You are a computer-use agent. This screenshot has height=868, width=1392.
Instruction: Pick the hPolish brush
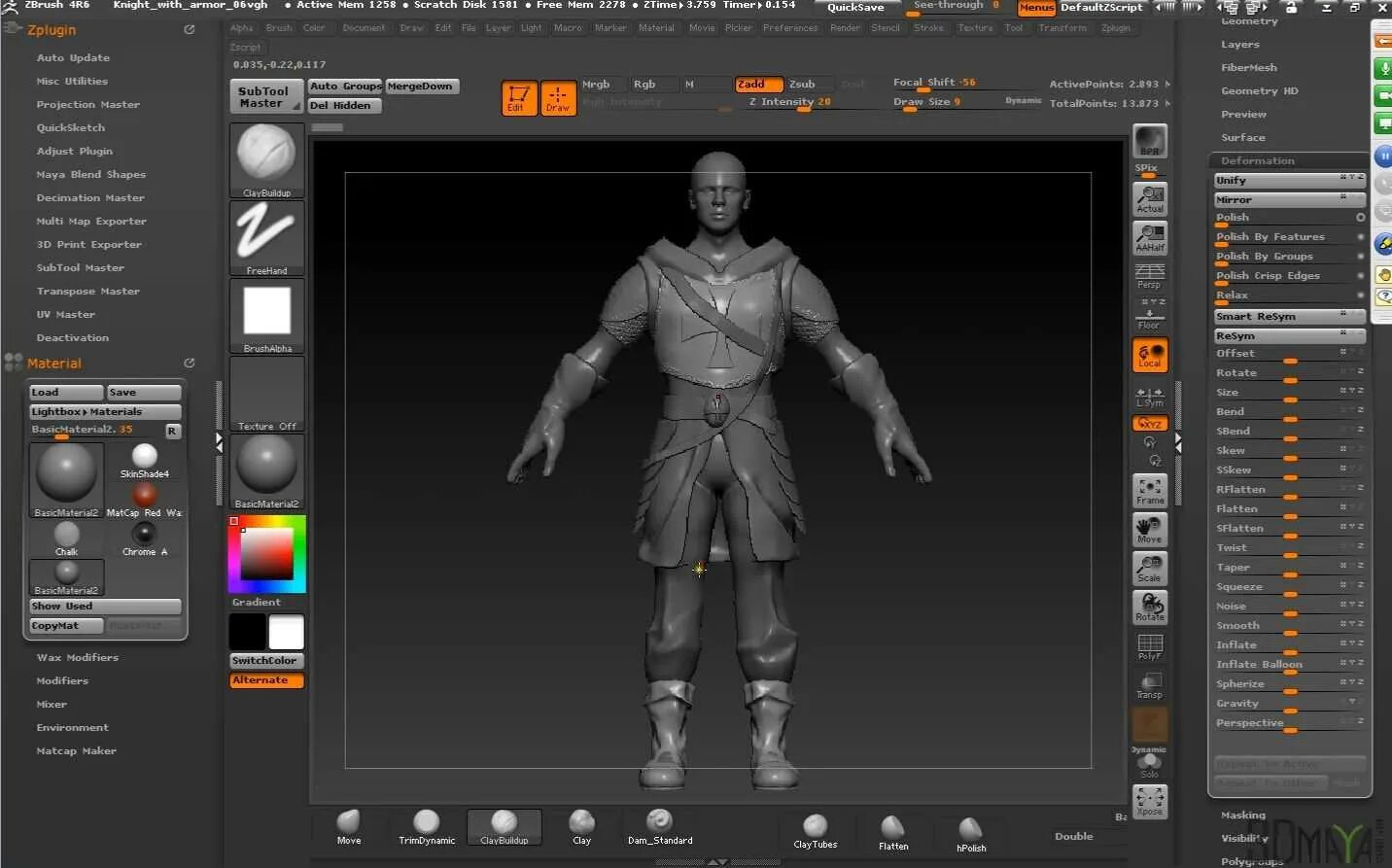click(x=971, y=835)
